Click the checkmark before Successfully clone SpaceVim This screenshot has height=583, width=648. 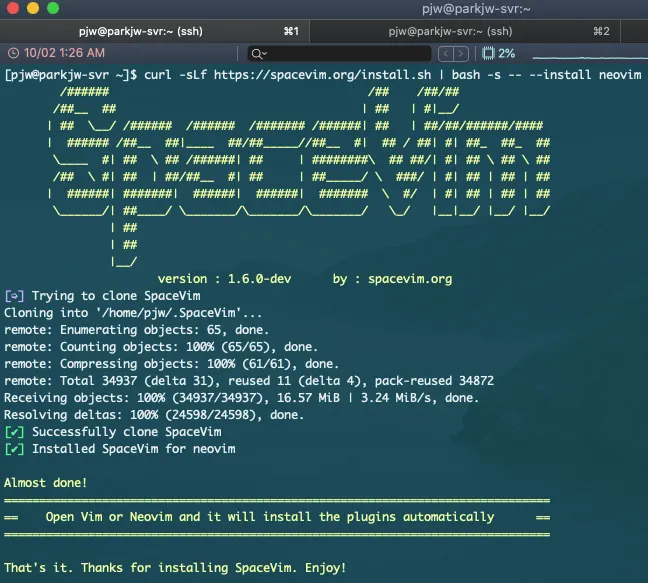tap(14, 432)
